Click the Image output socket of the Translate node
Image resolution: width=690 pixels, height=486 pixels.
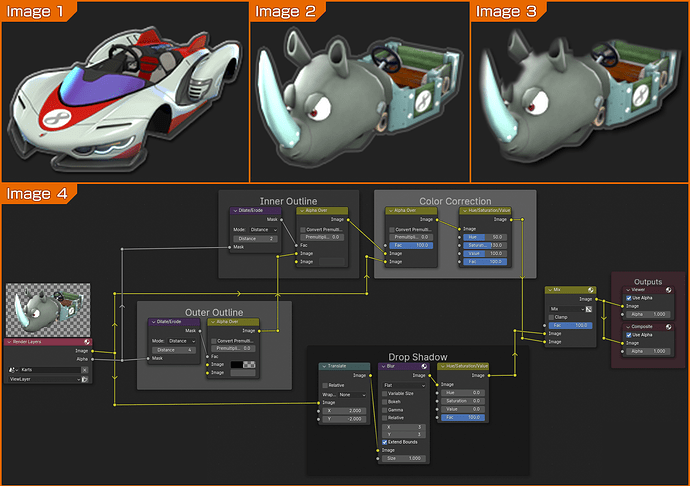pyautogui.click(x=370, y=376)
